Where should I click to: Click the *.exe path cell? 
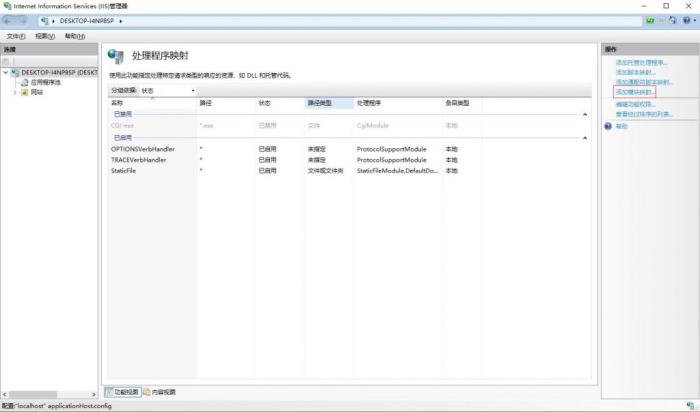pyautogui.click(x=206, y=126)
